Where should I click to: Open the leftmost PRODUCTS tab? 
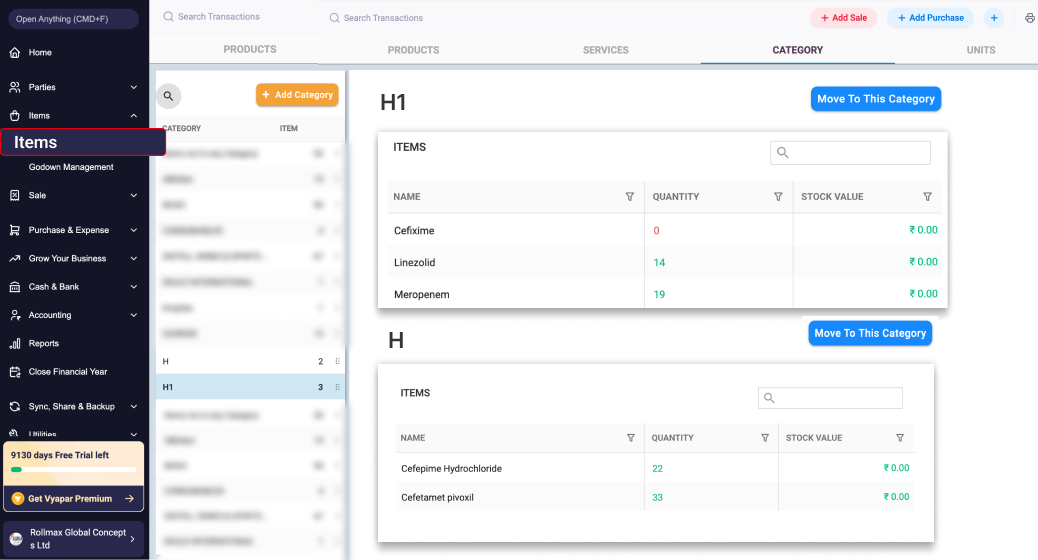250,50
